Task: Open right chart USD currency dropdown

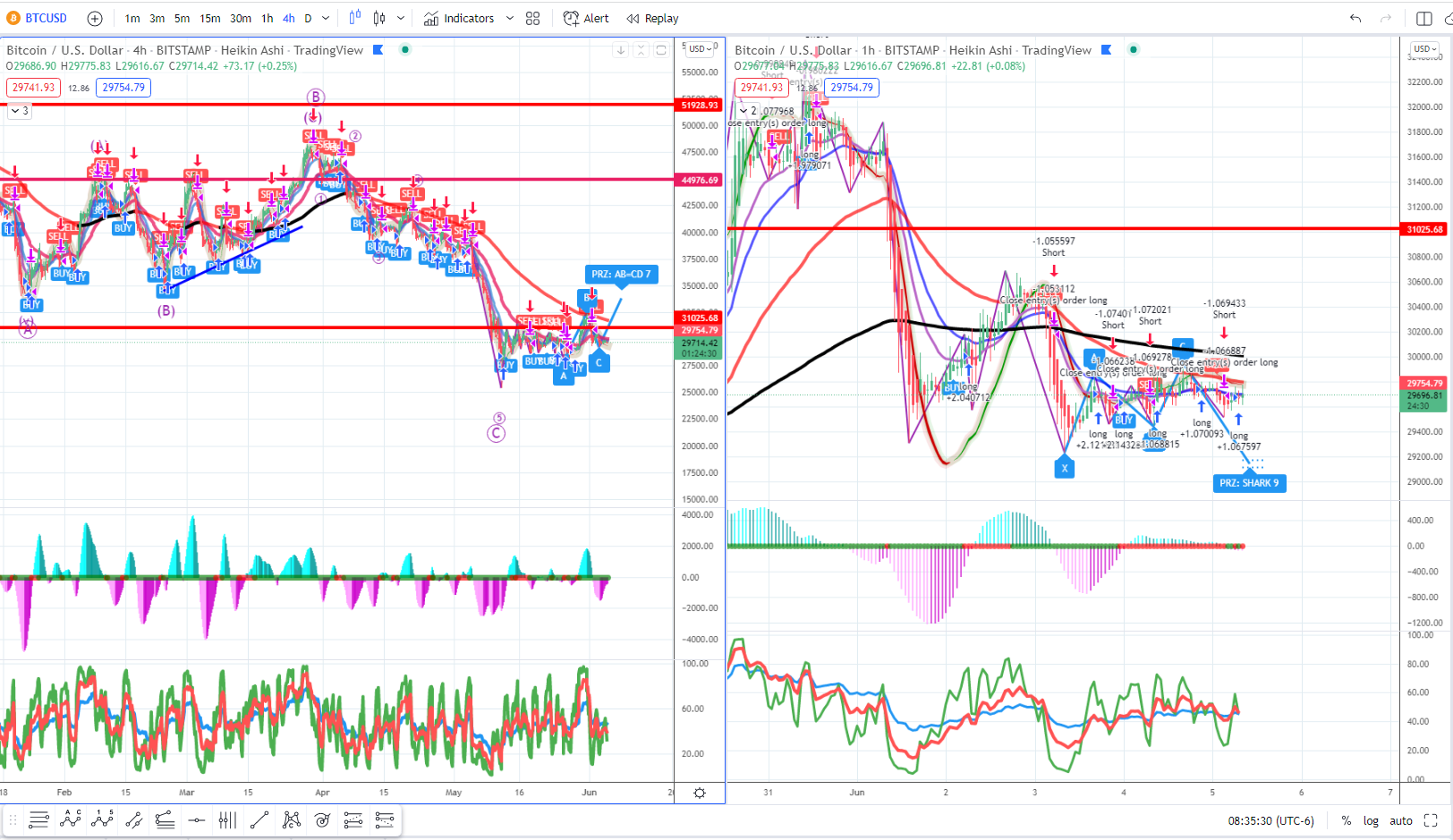Action: click(x=1424, y=49)
